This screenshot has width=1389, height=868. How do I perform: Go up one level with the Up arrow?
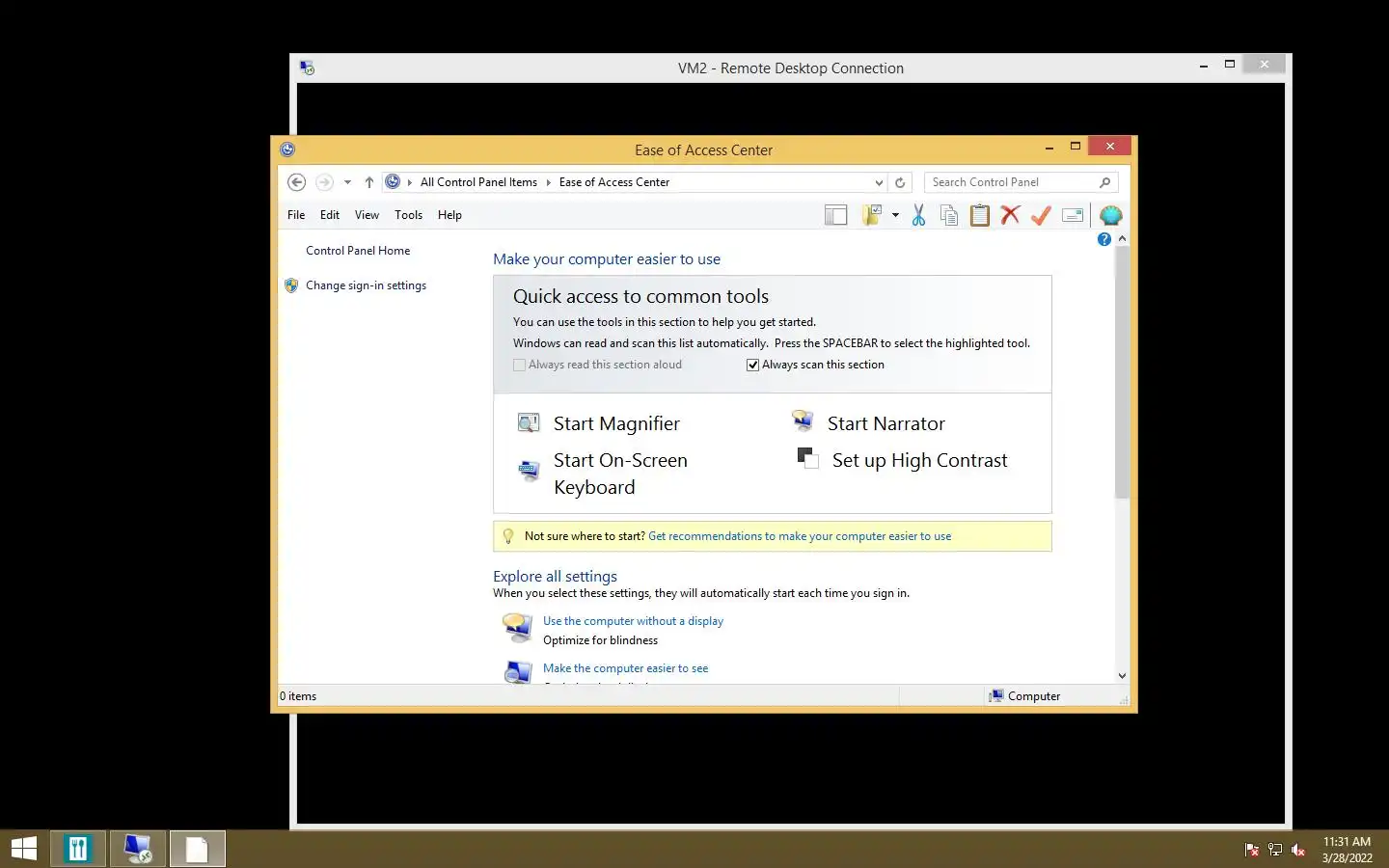point(368,182)
